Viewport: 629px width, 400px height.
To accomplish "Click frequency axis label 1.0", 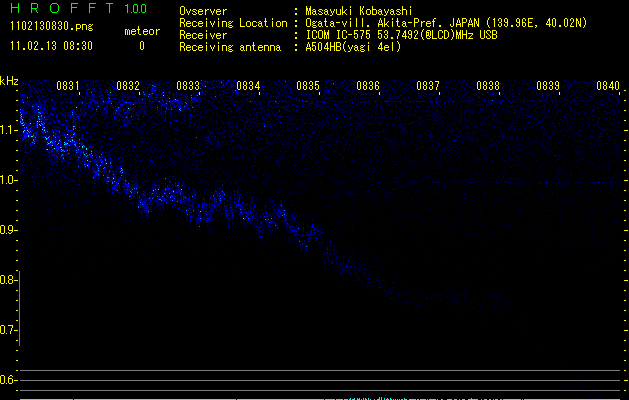I will tap(8, 180).
